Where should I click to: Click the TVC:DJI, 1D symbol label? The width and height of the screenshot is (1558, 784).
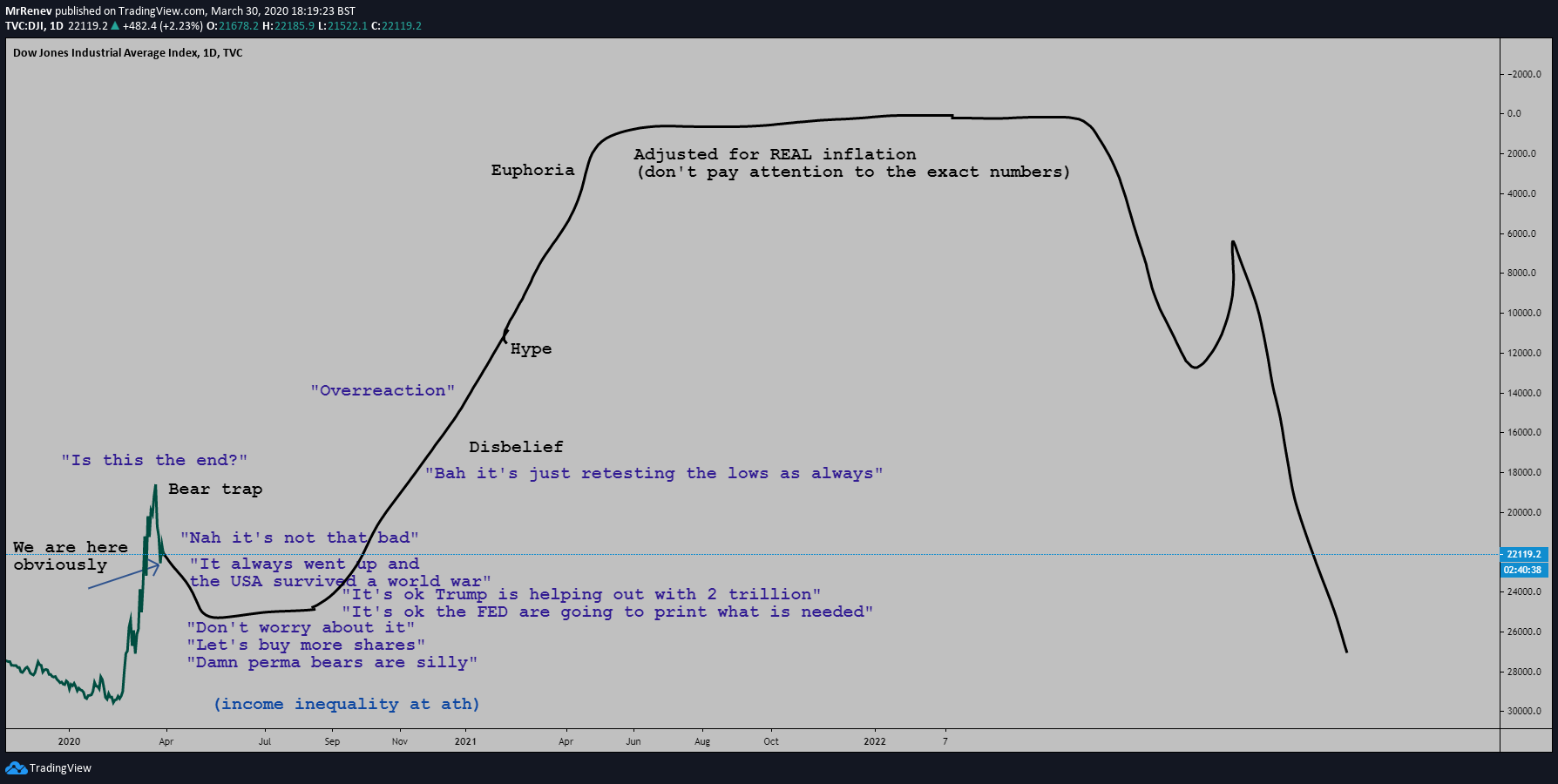tap(35, 26)
